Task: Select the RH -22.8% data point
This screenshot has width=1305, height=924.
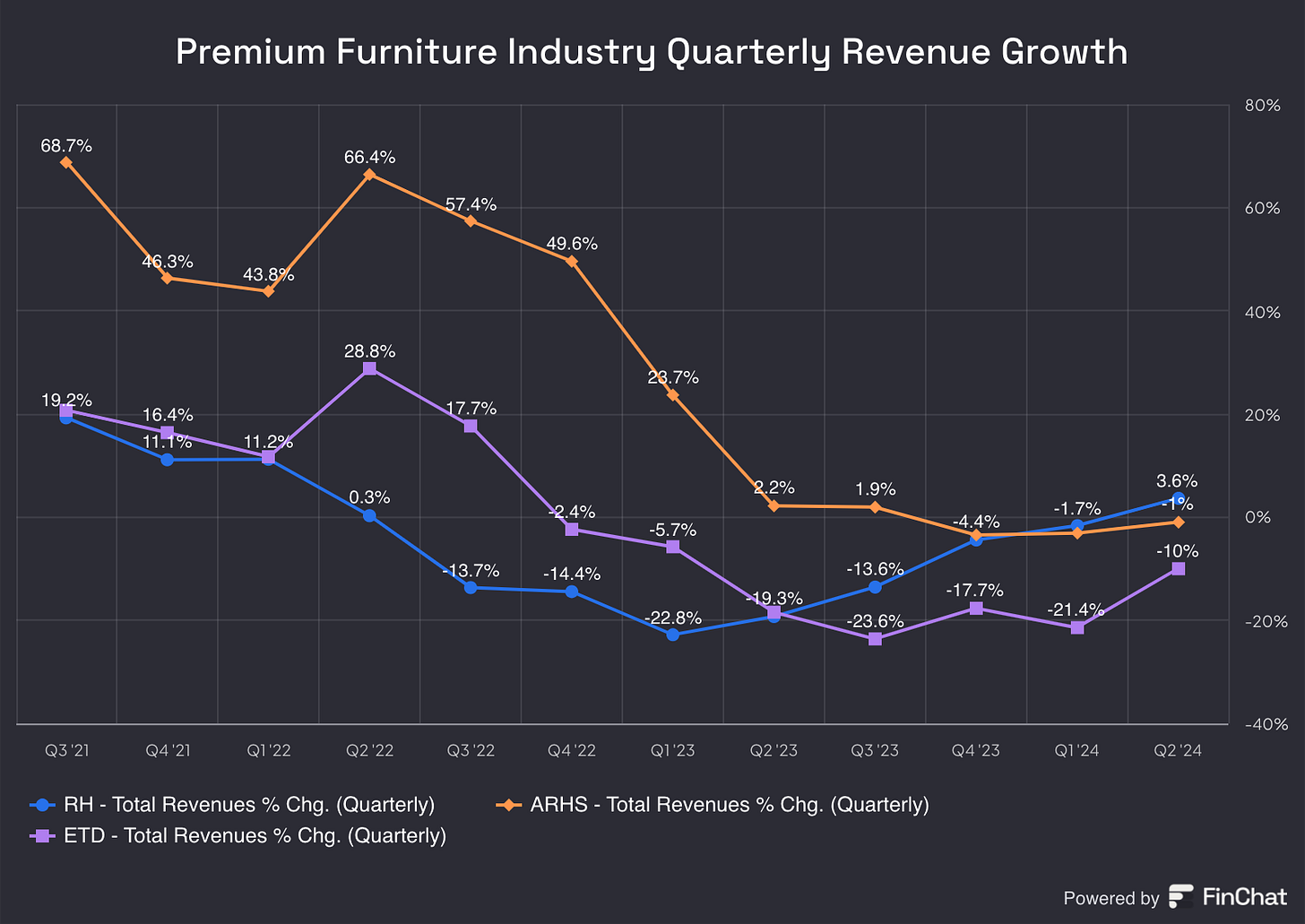Action: 673,635
